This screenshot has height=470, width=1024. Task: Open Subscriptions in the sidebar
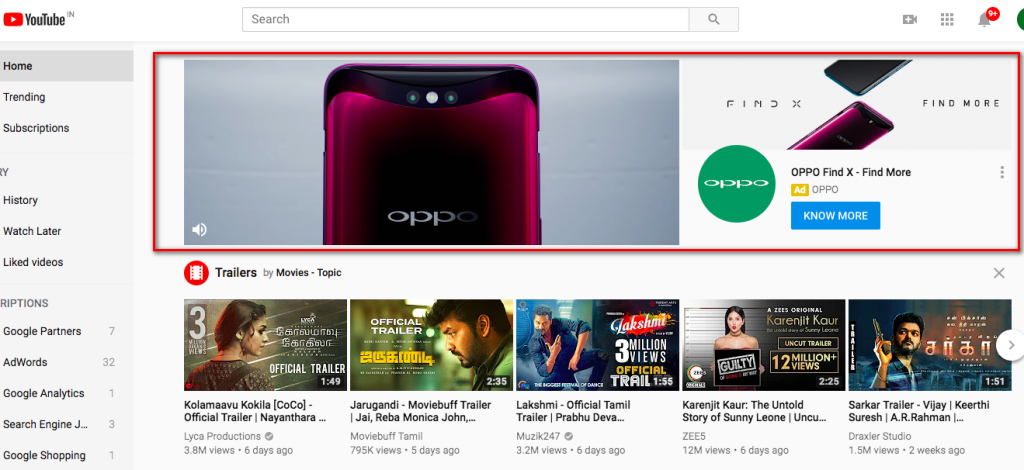(36, 128)
